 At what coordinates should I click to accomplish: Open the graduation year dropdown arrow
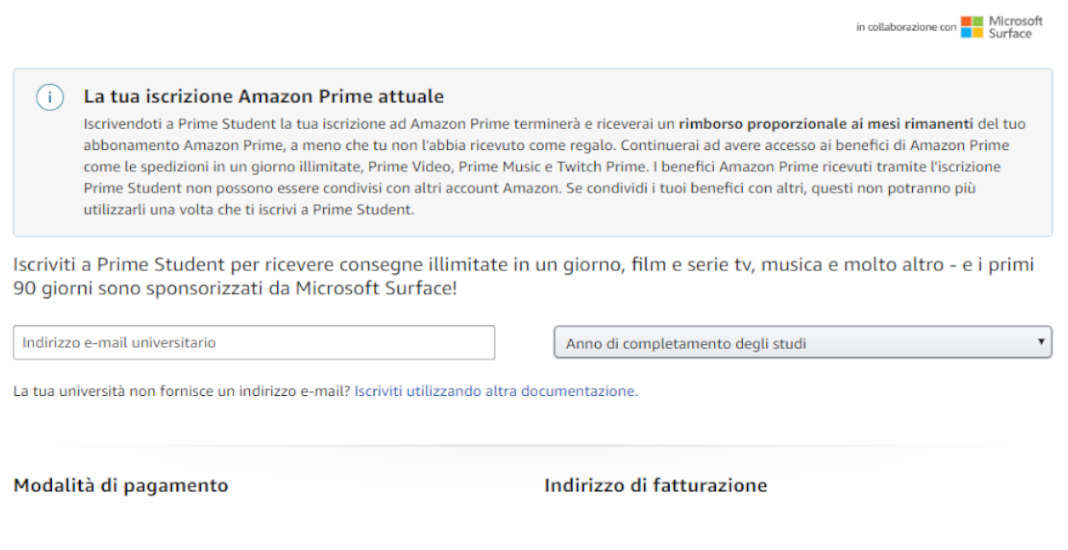click(1040, 341)
